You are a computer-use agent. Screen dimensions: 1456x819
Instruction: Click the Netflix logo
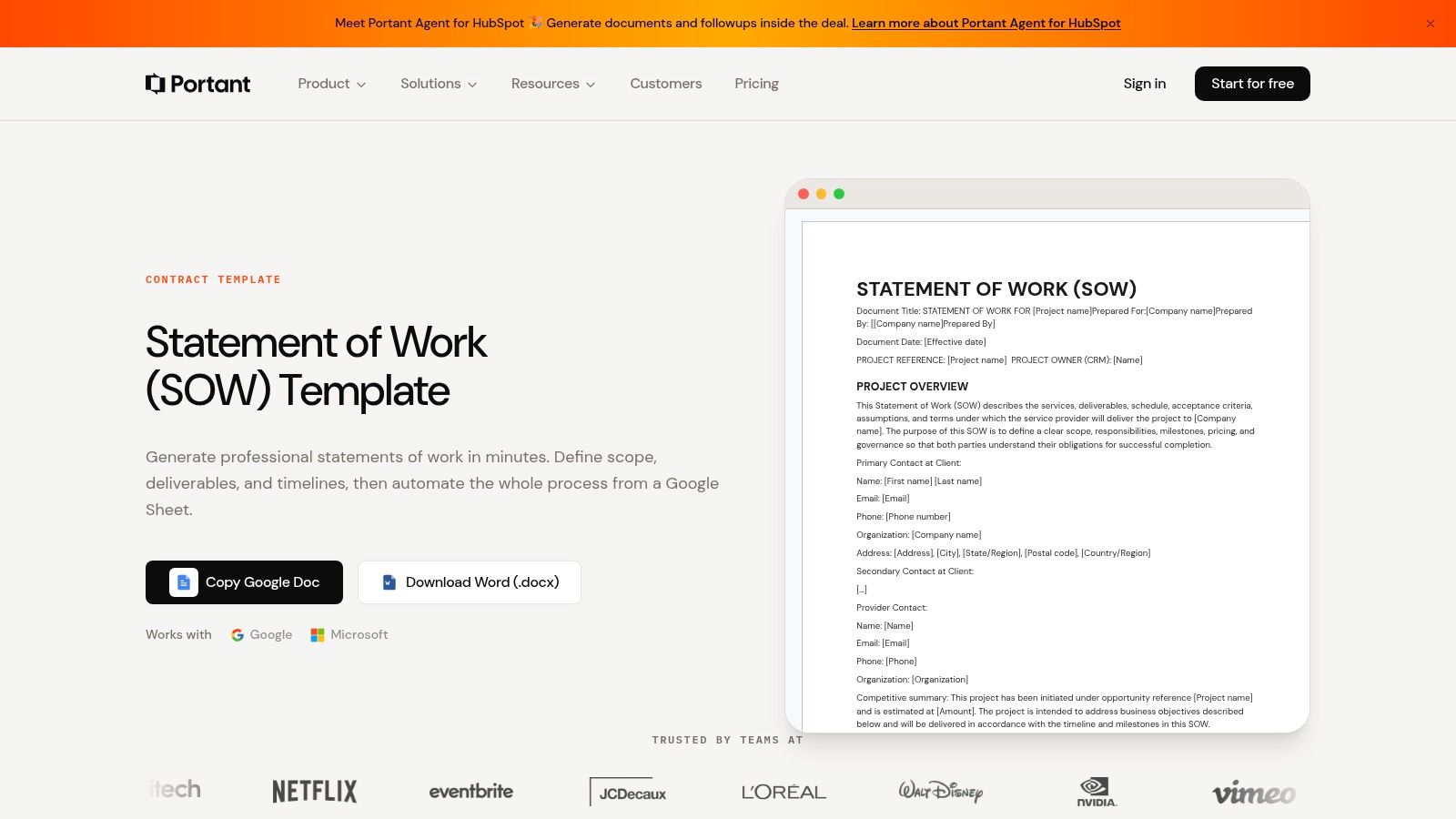(x=315, y=791)
